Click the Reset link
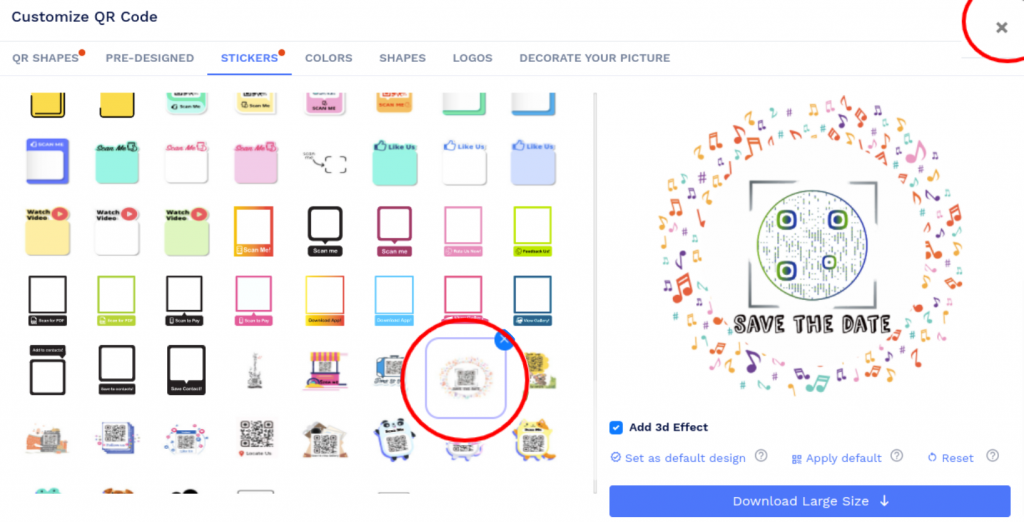1024x522 pixels. 951,458
